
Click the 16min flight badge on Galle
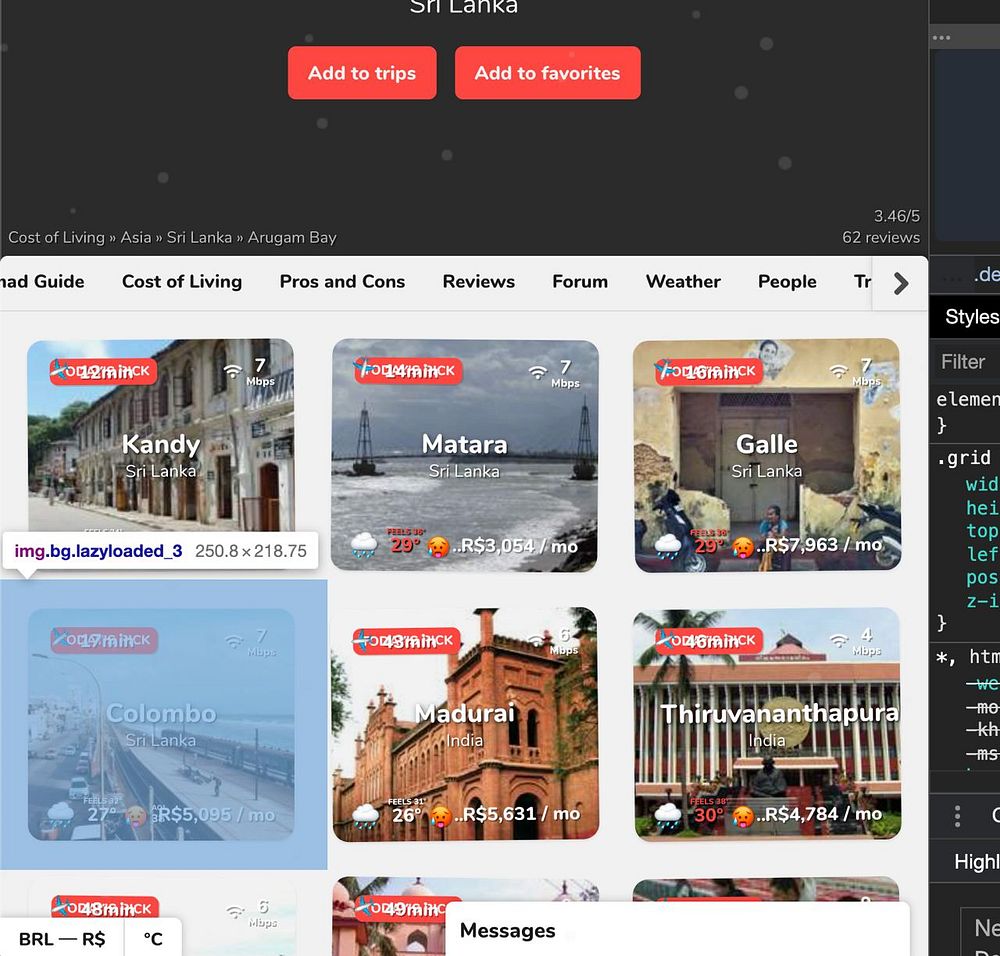coord(709,371)
